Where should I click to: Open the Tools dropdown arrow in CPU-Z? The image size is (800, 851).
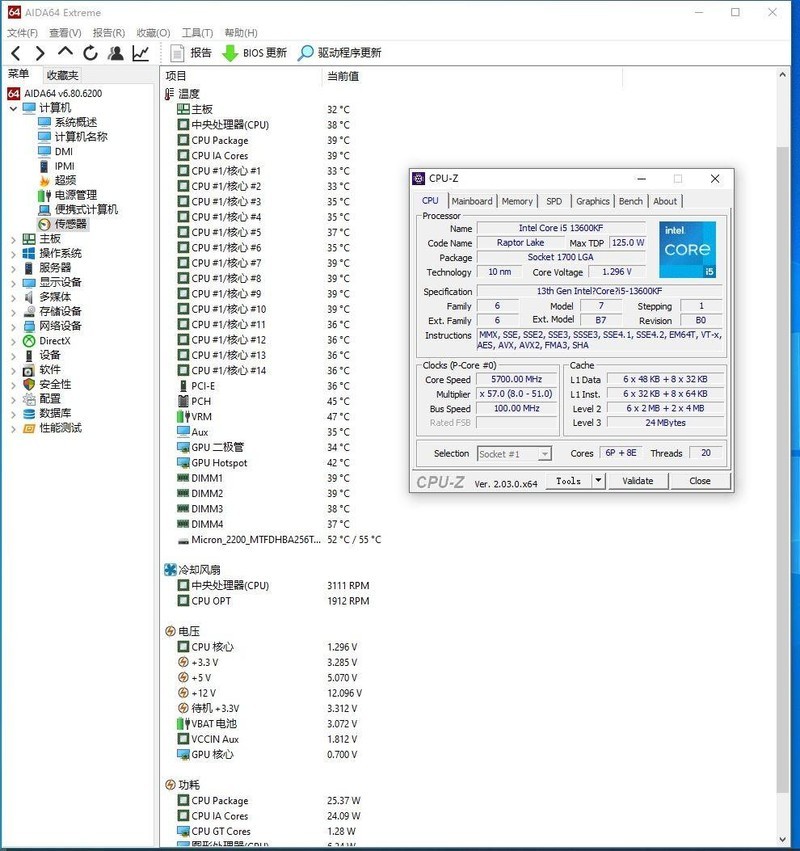[x=597, y=481]
